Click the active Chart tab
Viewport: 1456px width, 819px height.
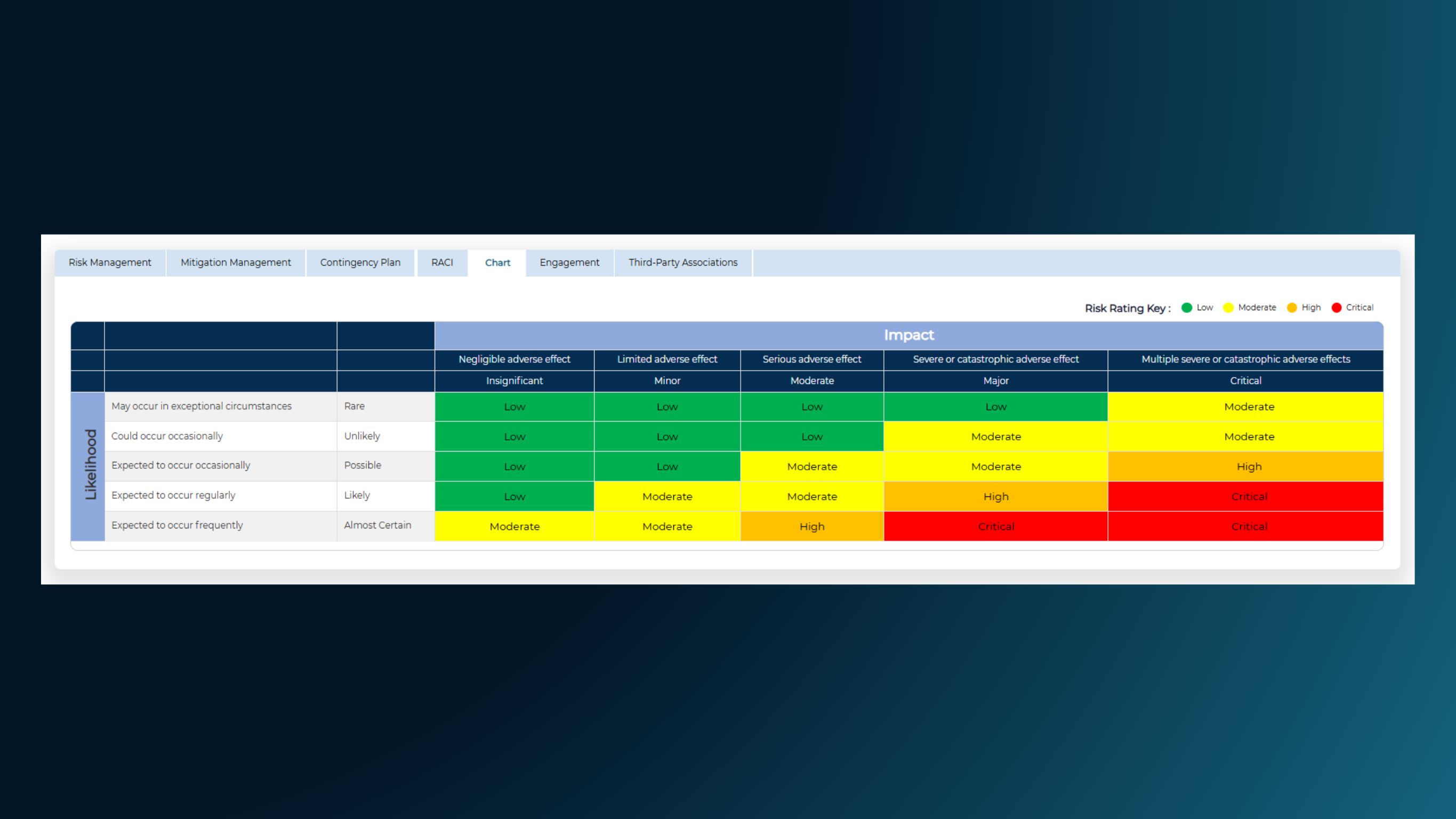click(x=497, y=262)
